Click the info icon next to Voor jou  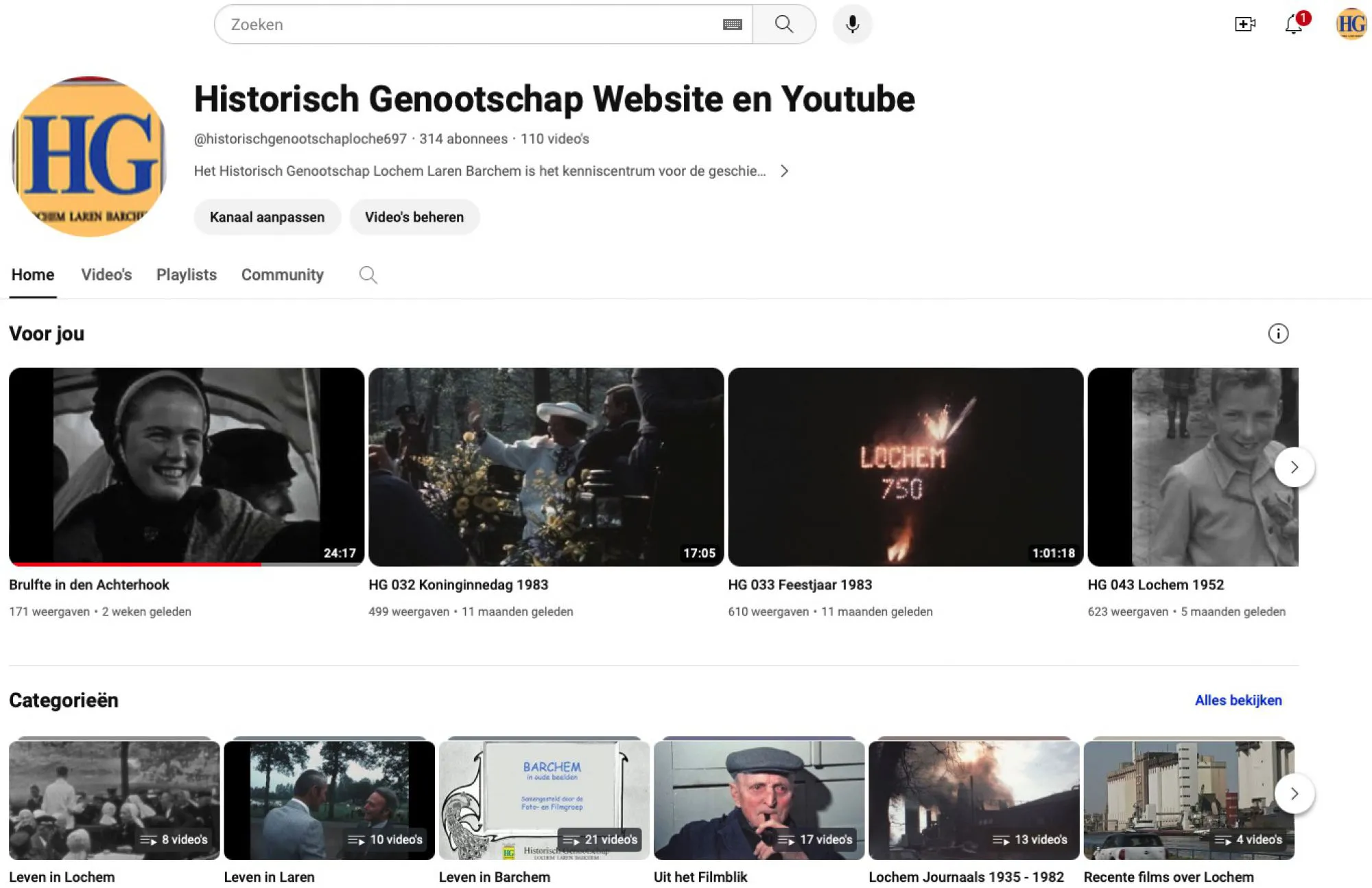click(1277, 334)
